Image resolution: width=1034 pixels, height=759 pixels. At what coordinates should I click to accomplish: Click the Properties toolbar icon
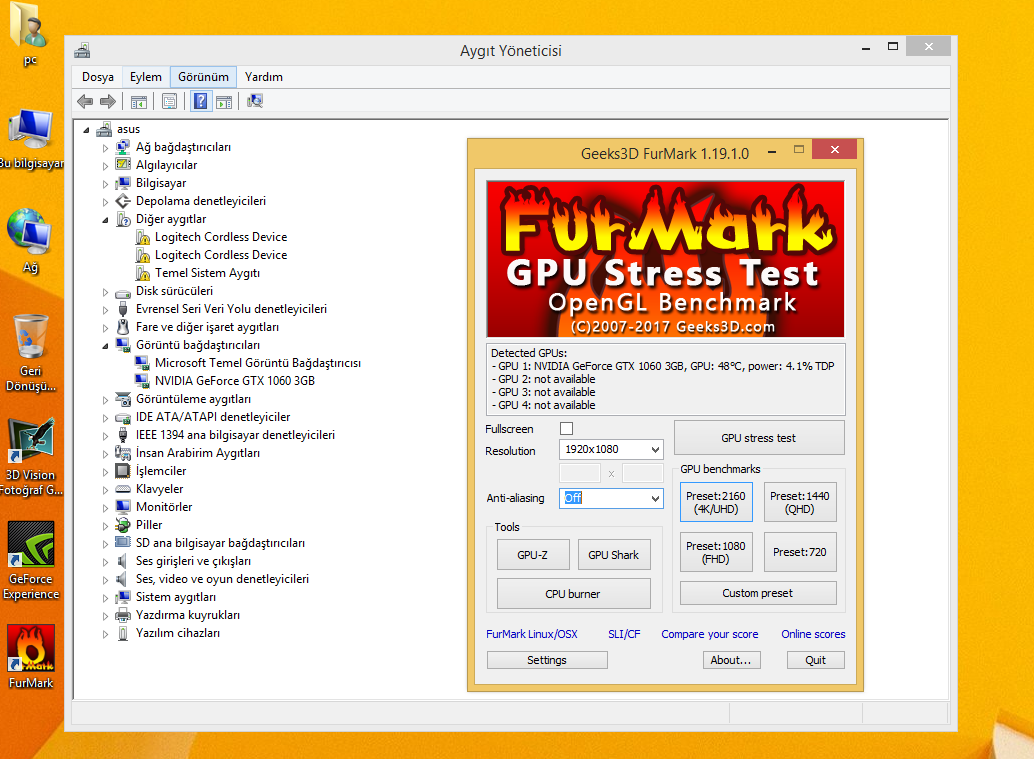click(x=169, y=102)
